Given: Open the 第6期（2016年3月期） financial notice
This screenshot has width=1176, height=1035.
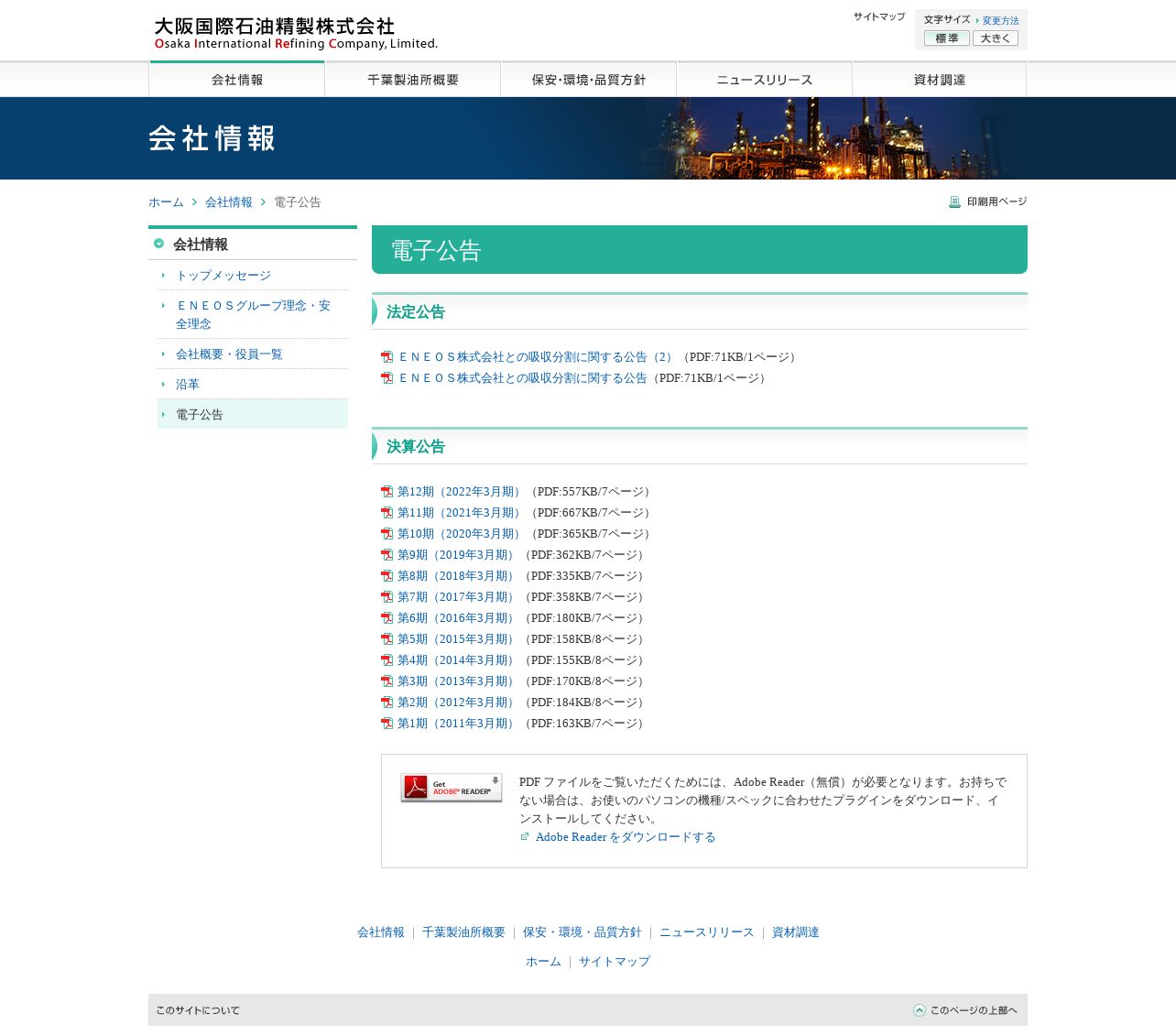Looking at the screenshot, I should pyautogui.click(x=458, y=618).
